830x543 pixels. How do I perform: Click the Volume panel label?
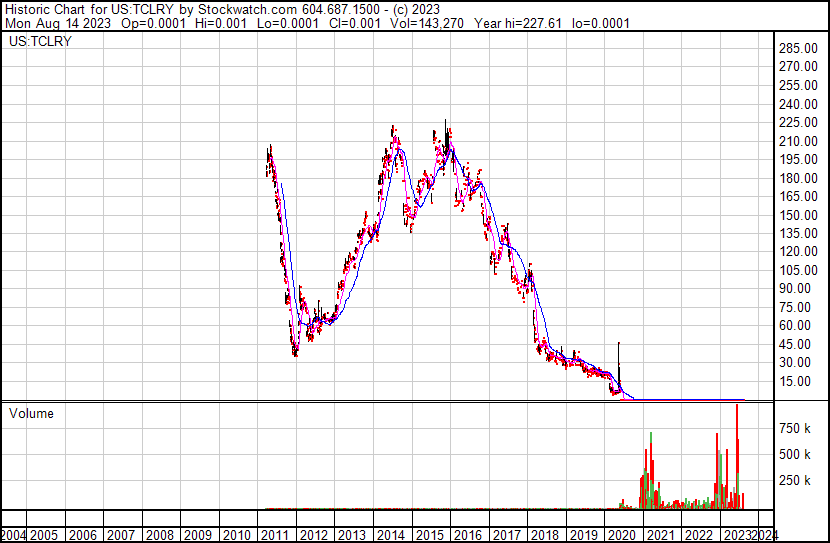tap(31, 413)
